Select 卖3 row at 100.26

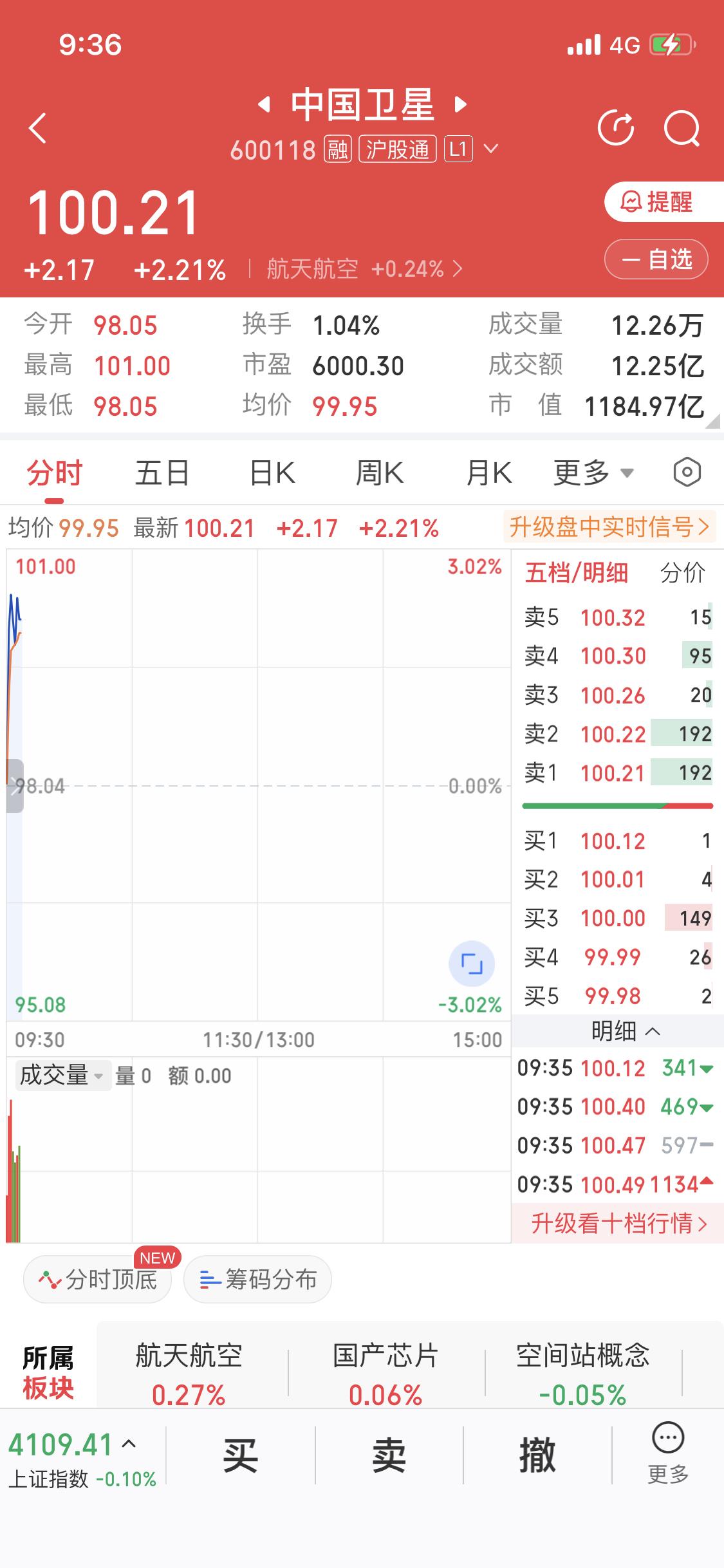618,695
